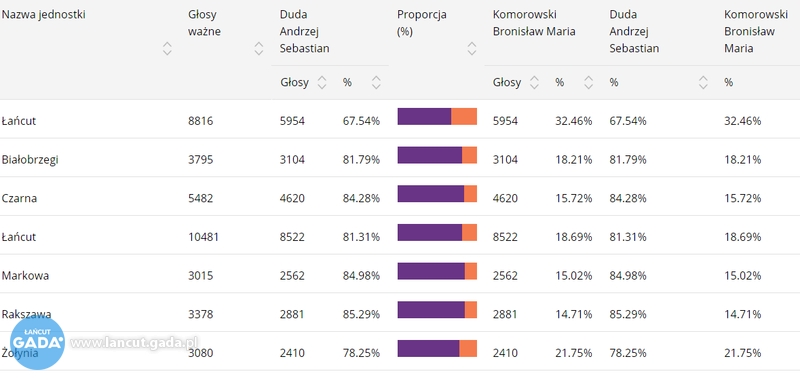This screenshot has height=380, width=800.
Task: Select Markowa unit name
Action: pos(26,276)
